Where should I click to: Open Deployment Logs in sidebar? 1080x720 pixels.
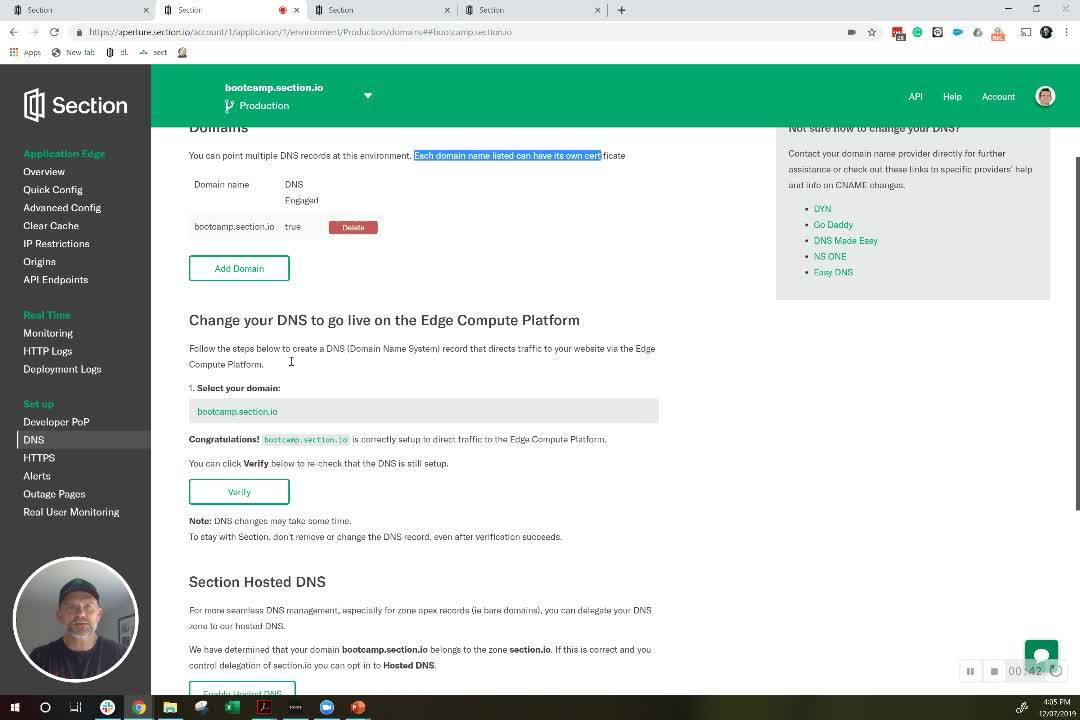point(62,369)
